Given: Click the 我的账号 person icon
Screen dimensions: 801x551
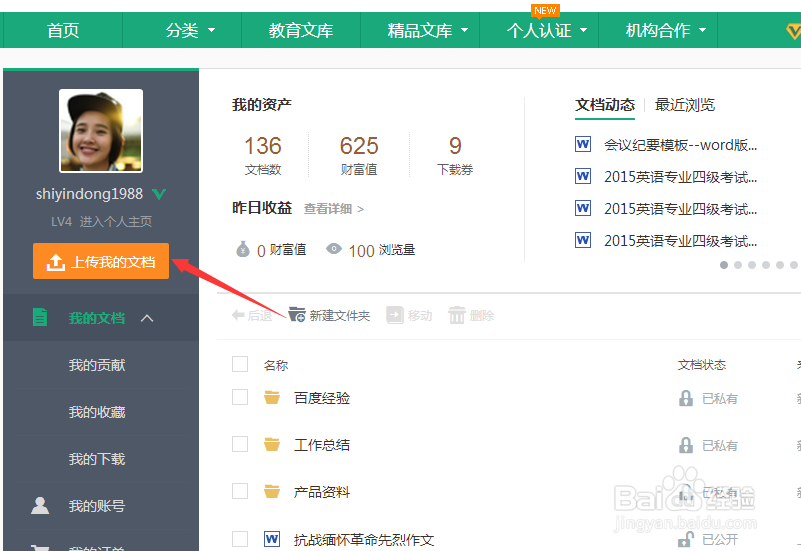Looking at the screenshot, I should point(40,506).
